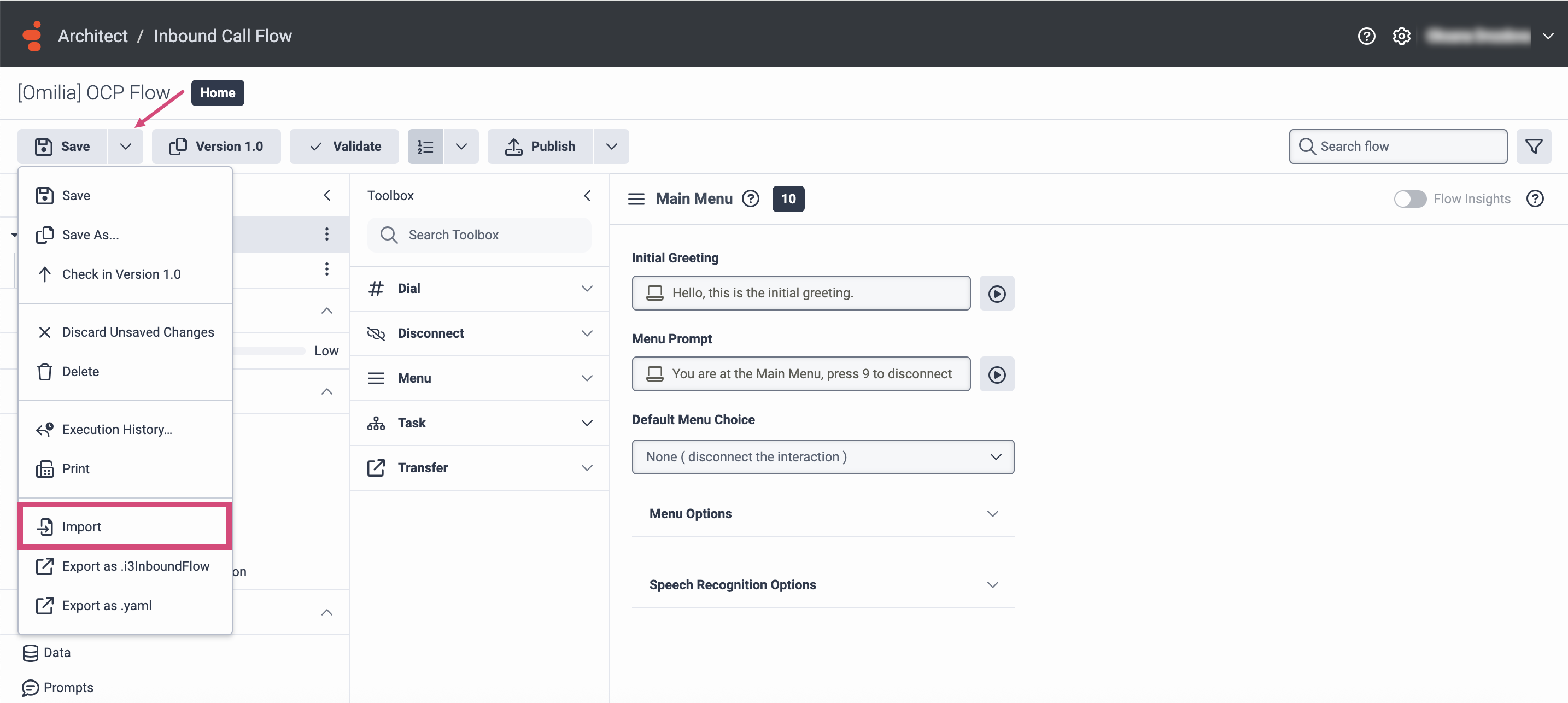1568x703 pixels.
Task: Click the settings gear in header
Action: click(1401, 36)
